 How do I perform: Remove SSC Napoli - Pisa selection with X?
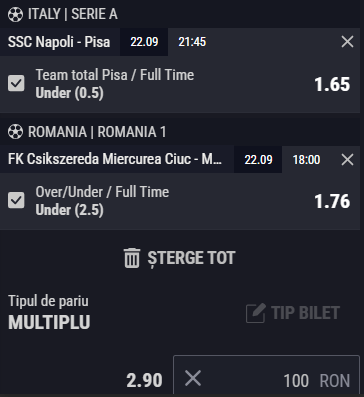[348, 42]
